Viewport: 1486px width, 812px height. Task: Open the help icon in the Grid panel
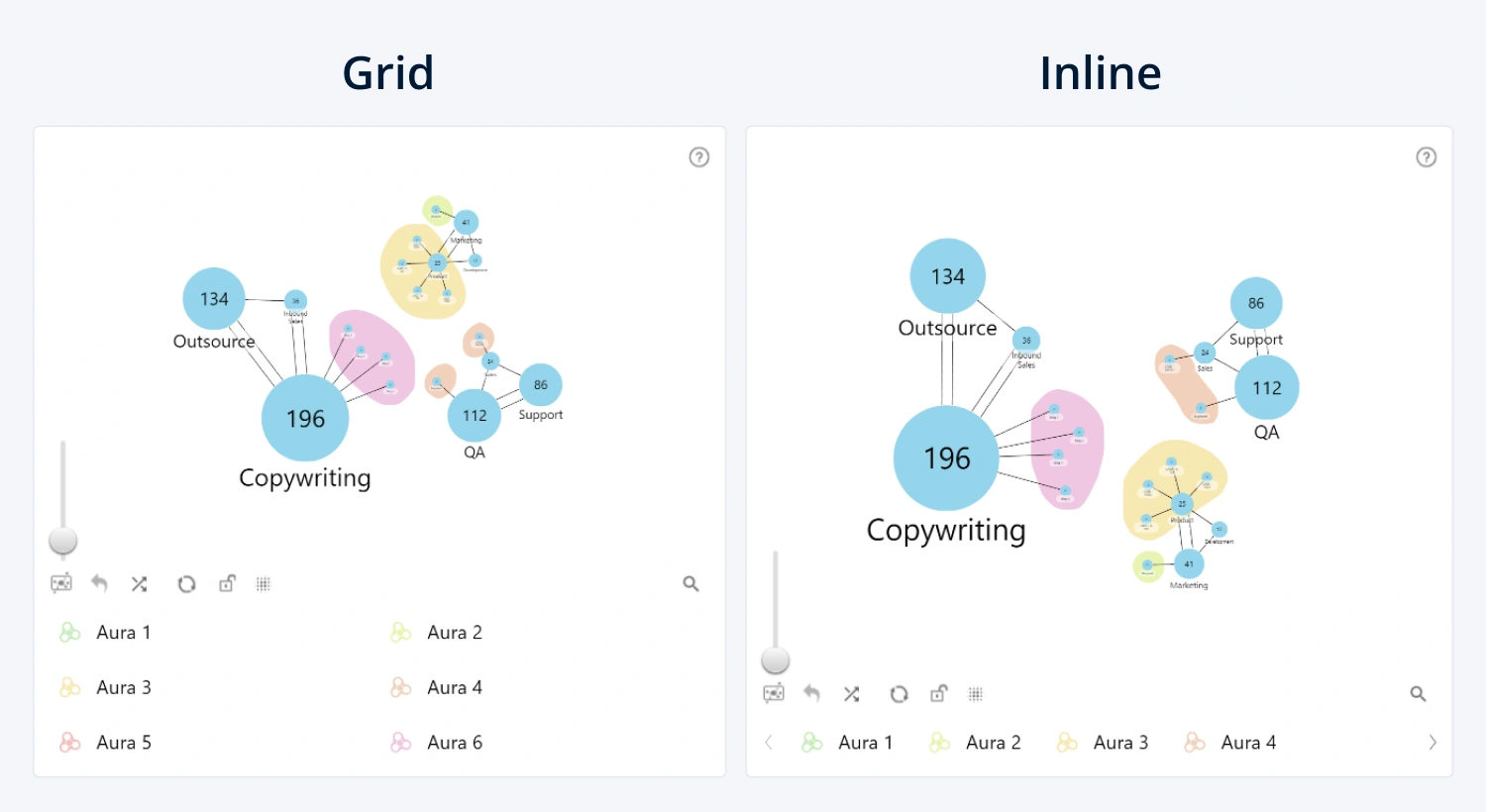(699, 156)
